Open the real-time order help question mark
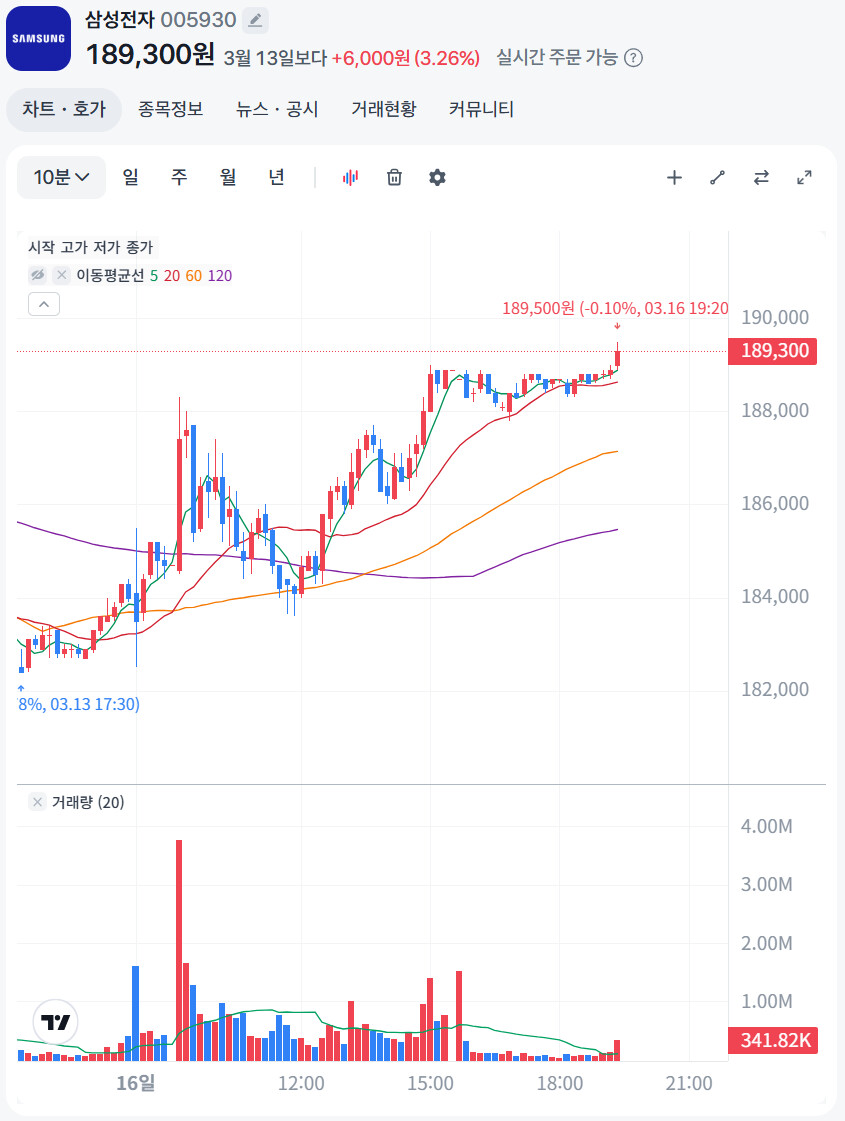This screenshot has width=845, height=1121. [633, 57]
